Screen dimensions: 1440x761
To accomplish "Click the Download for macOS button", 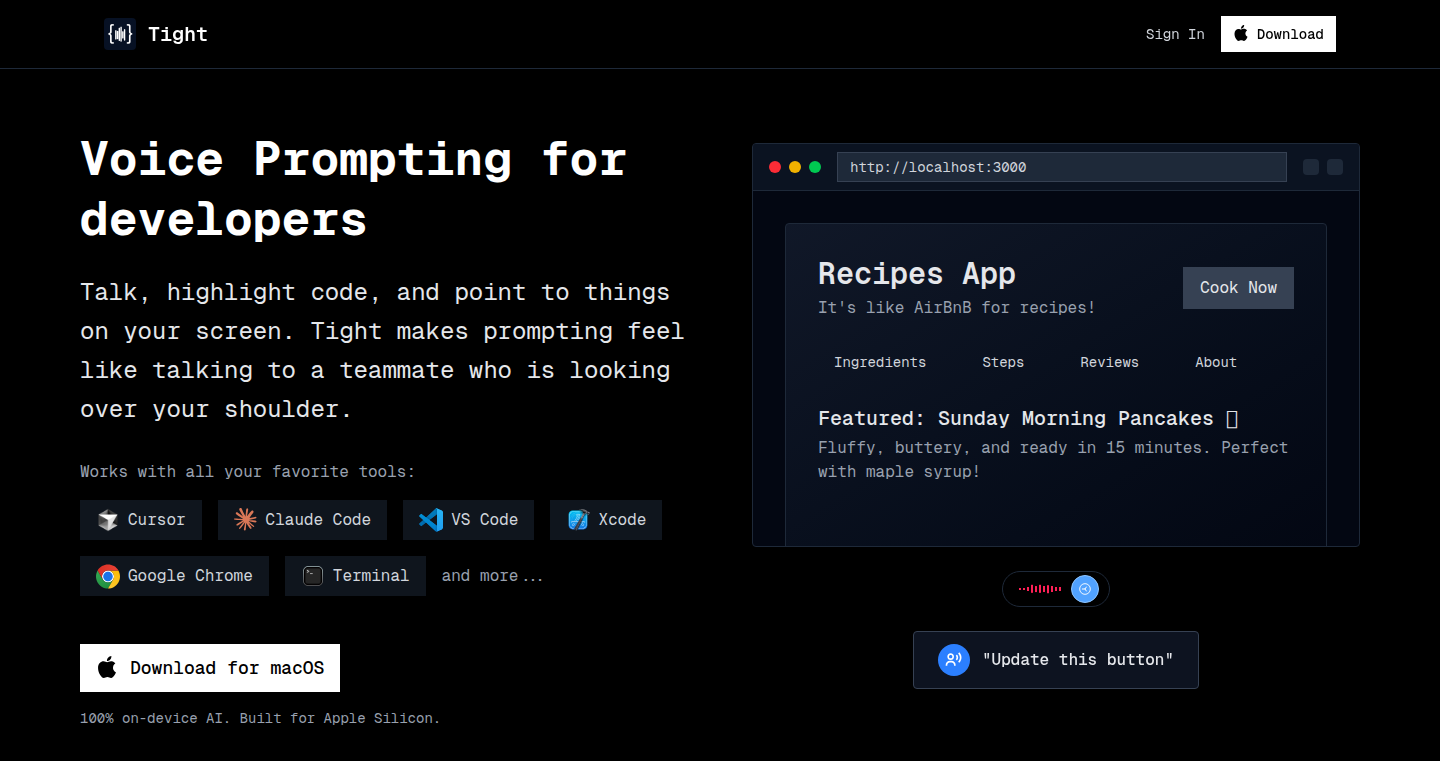I will pyautogui.click(x=210, y=668).
